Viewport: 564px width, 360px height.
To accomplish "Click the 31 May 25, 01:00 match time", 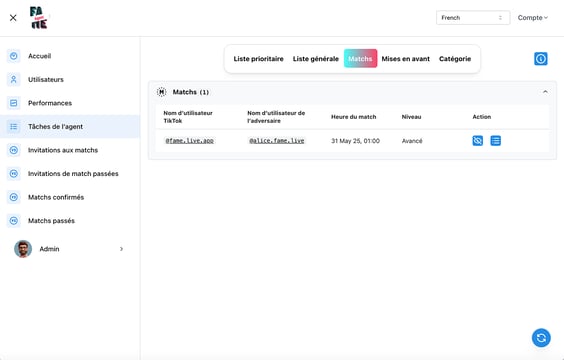I will coord(355,141).
